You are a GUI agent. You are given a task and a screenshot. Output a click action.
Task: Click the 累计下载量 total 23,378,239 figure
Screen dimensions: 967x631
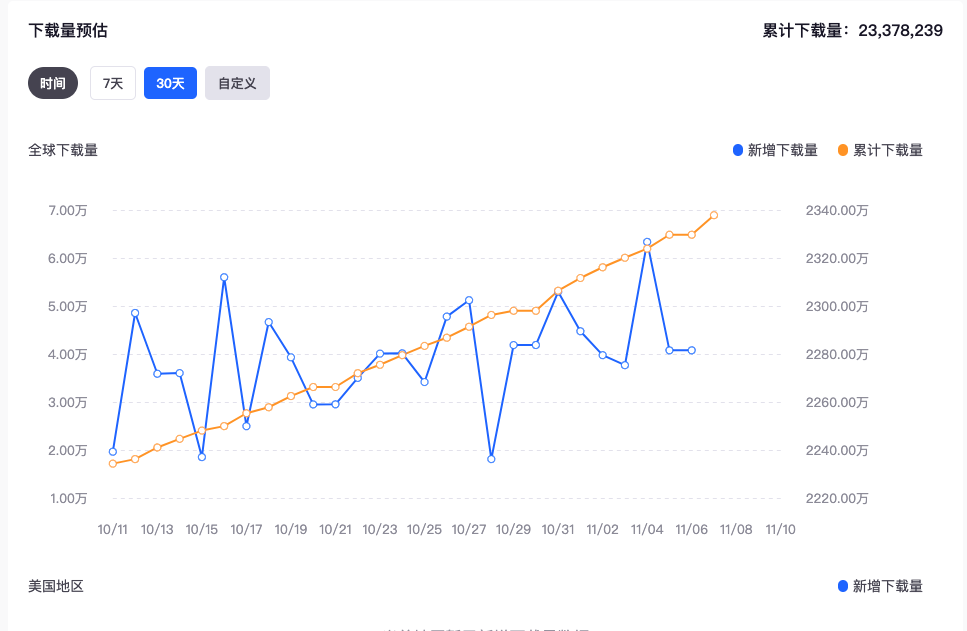tap(899, 30)
